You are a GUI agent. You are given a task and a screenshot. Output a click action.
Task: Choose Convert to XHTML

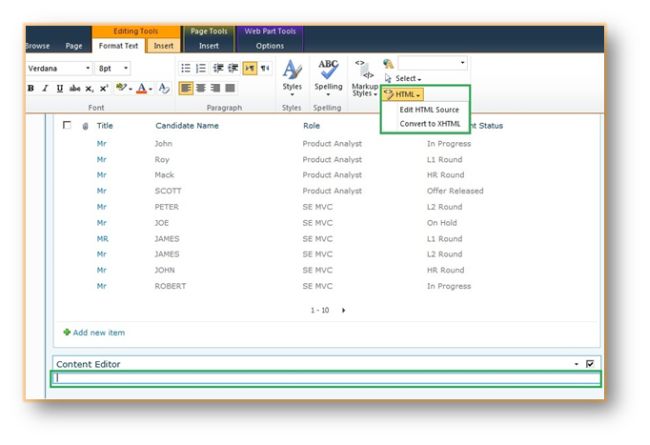[x=430, y=124]
